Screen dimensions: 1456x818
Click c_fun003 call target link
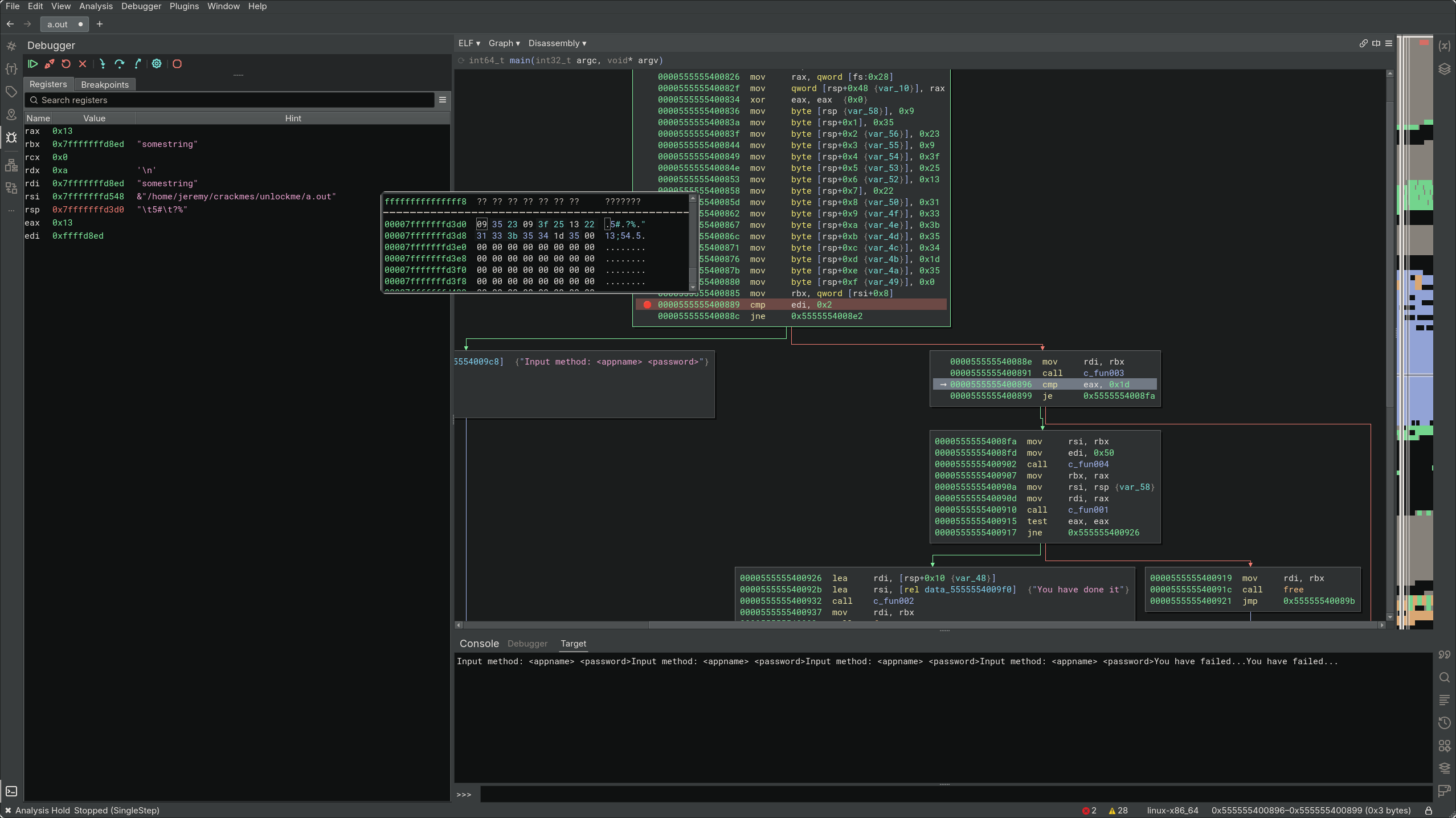[x=1103, y=373]
